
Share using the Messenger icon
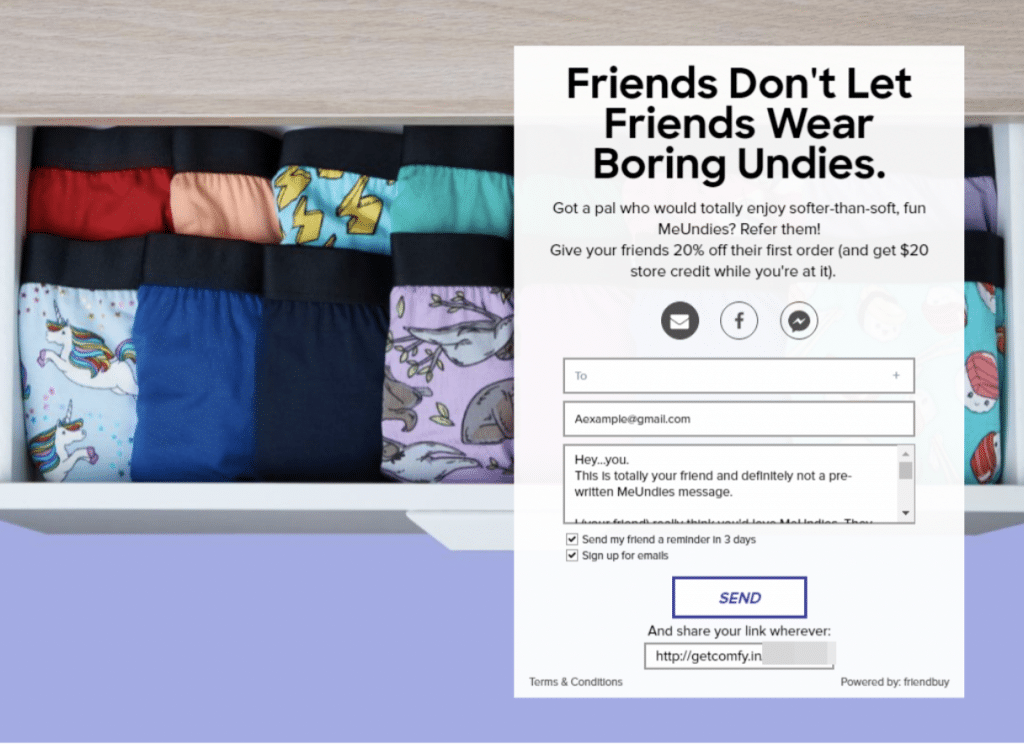(x=799, y=321)
